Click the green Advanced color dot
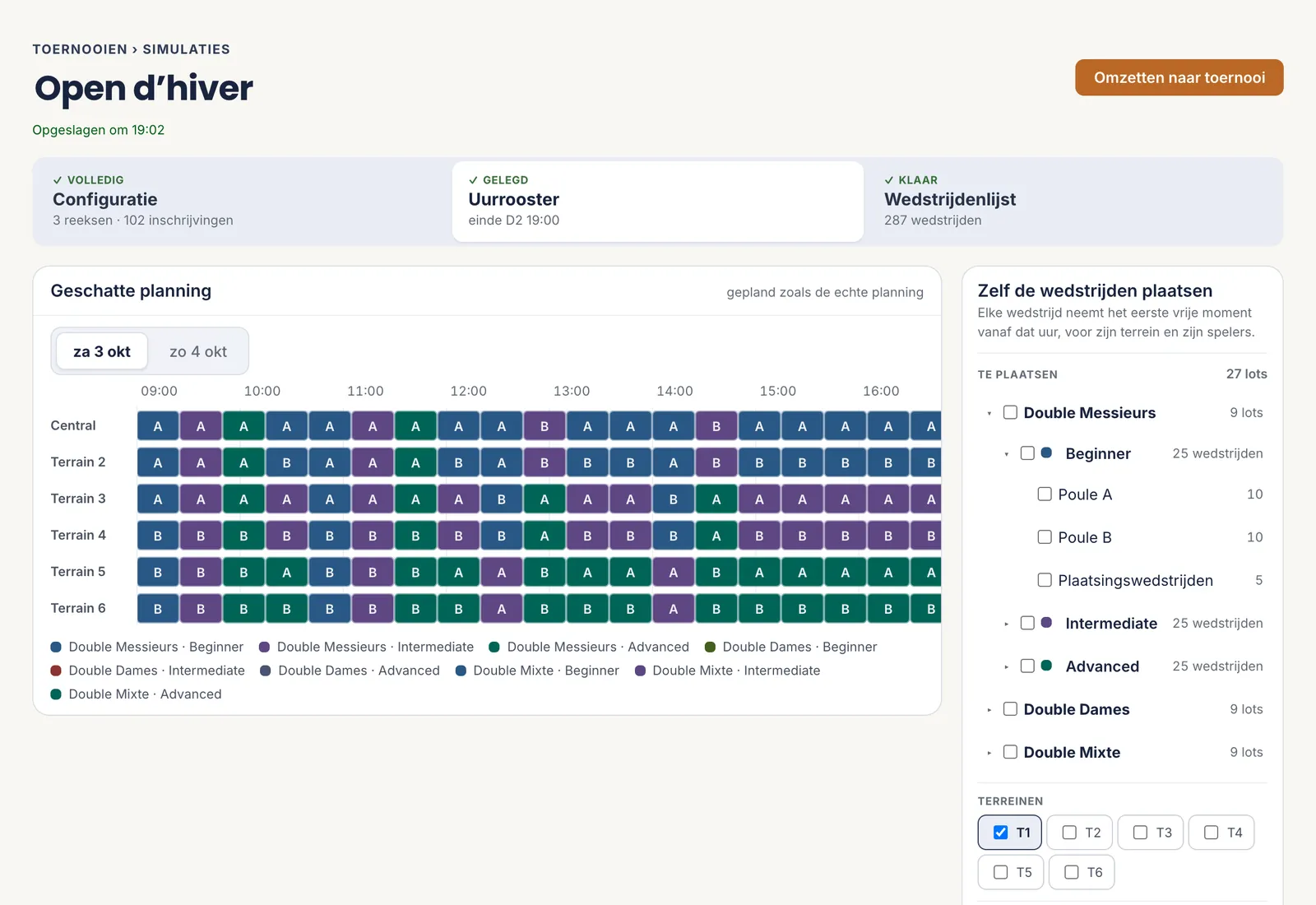The image size is (1316, 905). [1046, 666]
